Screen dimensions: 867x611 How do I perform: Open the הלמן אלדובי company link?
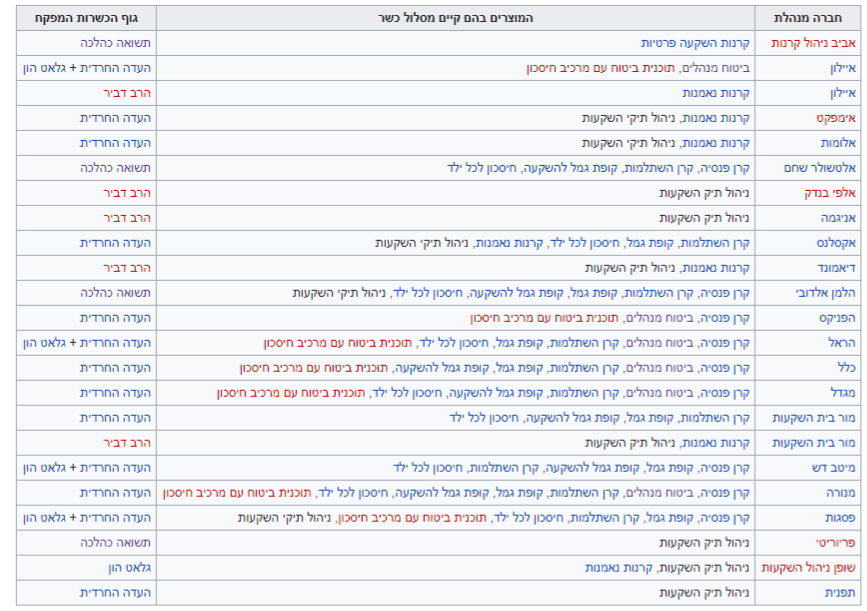[826, 293]
